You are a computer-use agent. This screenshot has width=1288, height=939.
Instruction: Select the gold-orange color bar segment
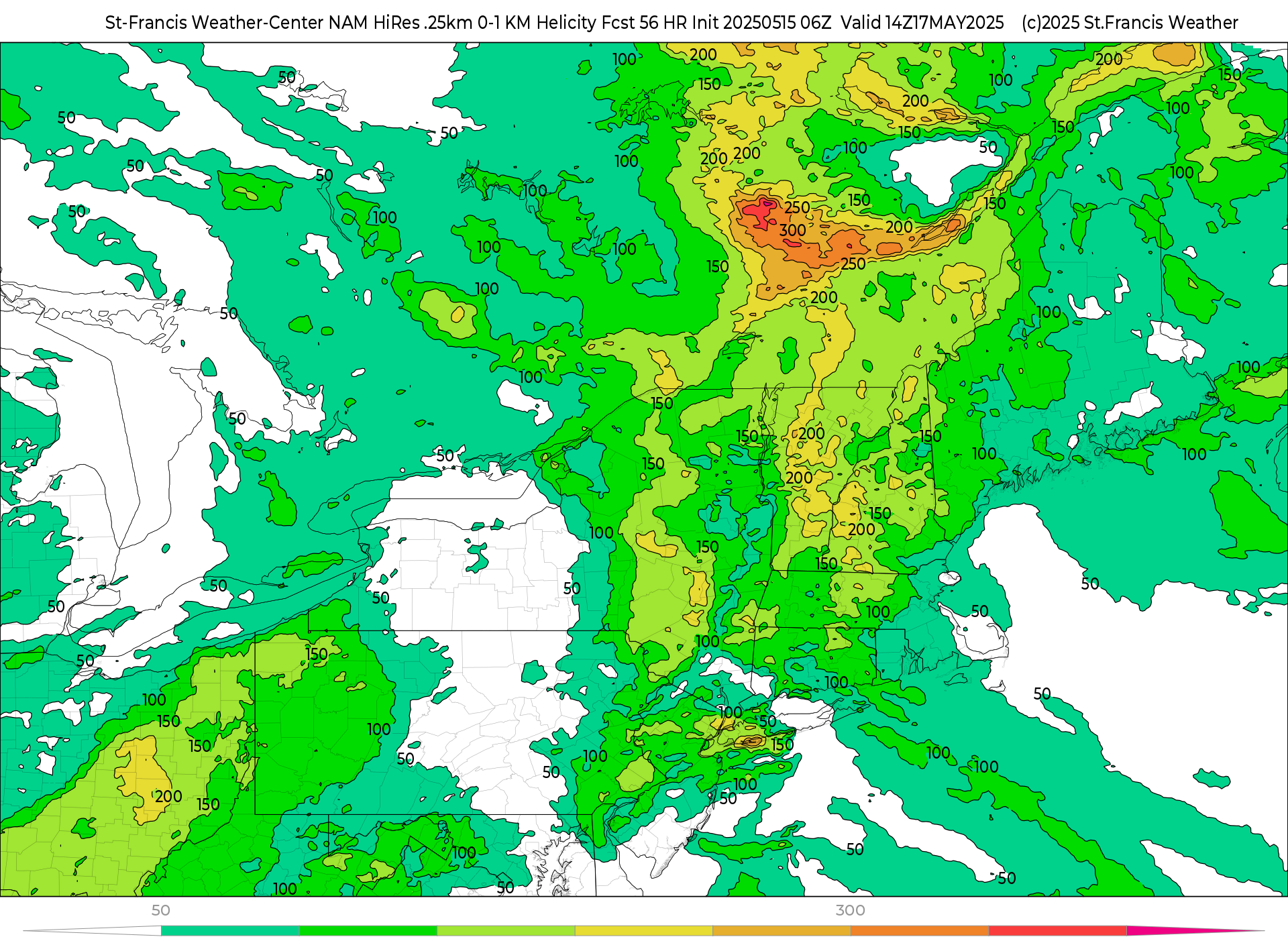[x=782, y=930]
